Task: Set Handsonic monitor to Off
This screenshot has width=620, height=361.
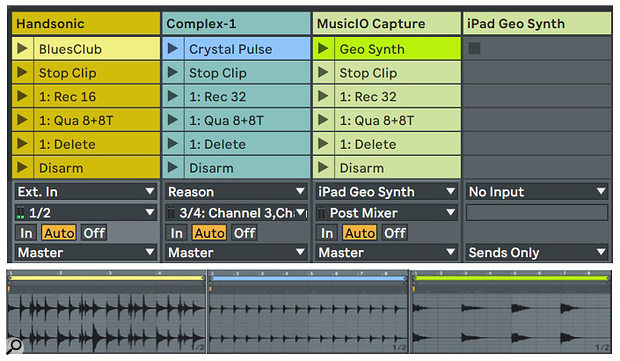Action: (94, 233)
